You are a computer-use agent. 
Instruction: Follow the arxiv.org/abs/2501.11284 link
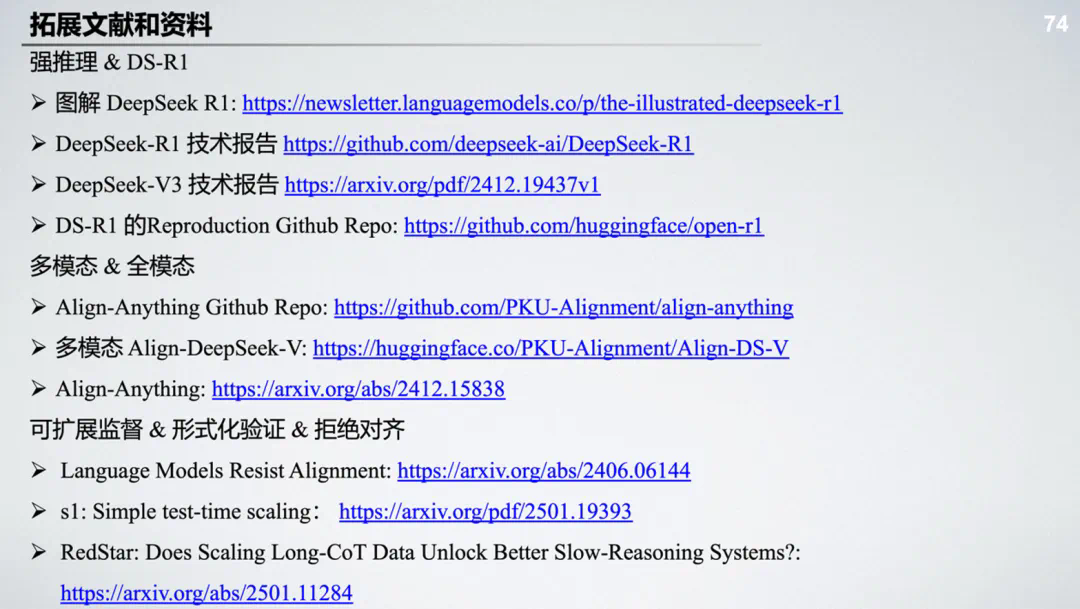click(x=206, y=593)
